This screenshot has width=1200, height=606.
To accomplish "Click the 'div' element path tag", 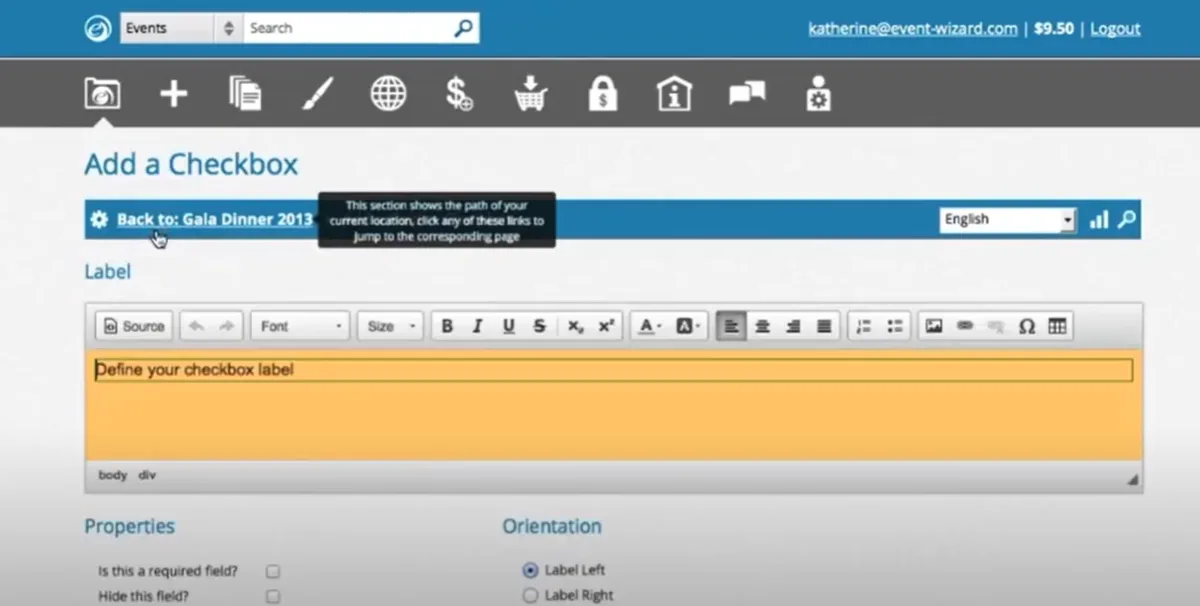I will [x=147, y=475].
